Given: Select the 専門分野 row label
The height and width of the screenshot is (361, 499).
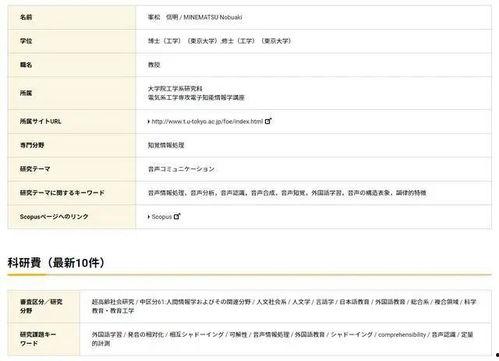Looking at the screenshot, I should pyautogui.click(x=32, y=145).
